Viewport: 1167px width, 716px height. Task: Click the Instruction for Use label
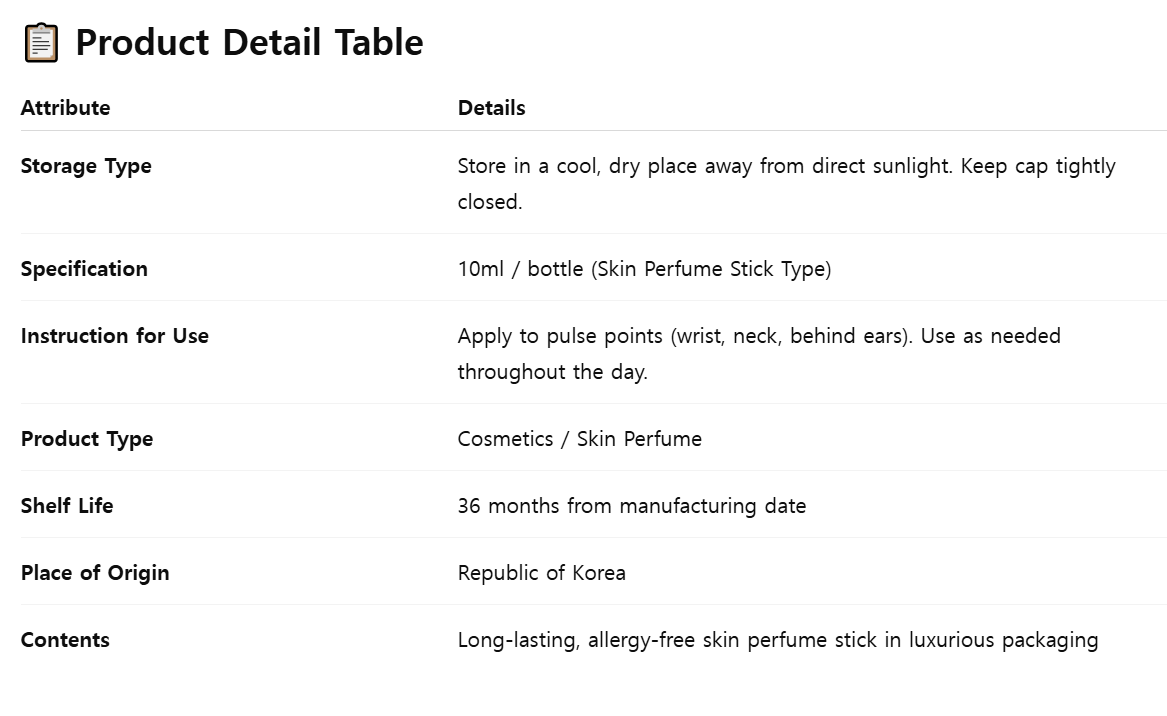tap(115, 336)
